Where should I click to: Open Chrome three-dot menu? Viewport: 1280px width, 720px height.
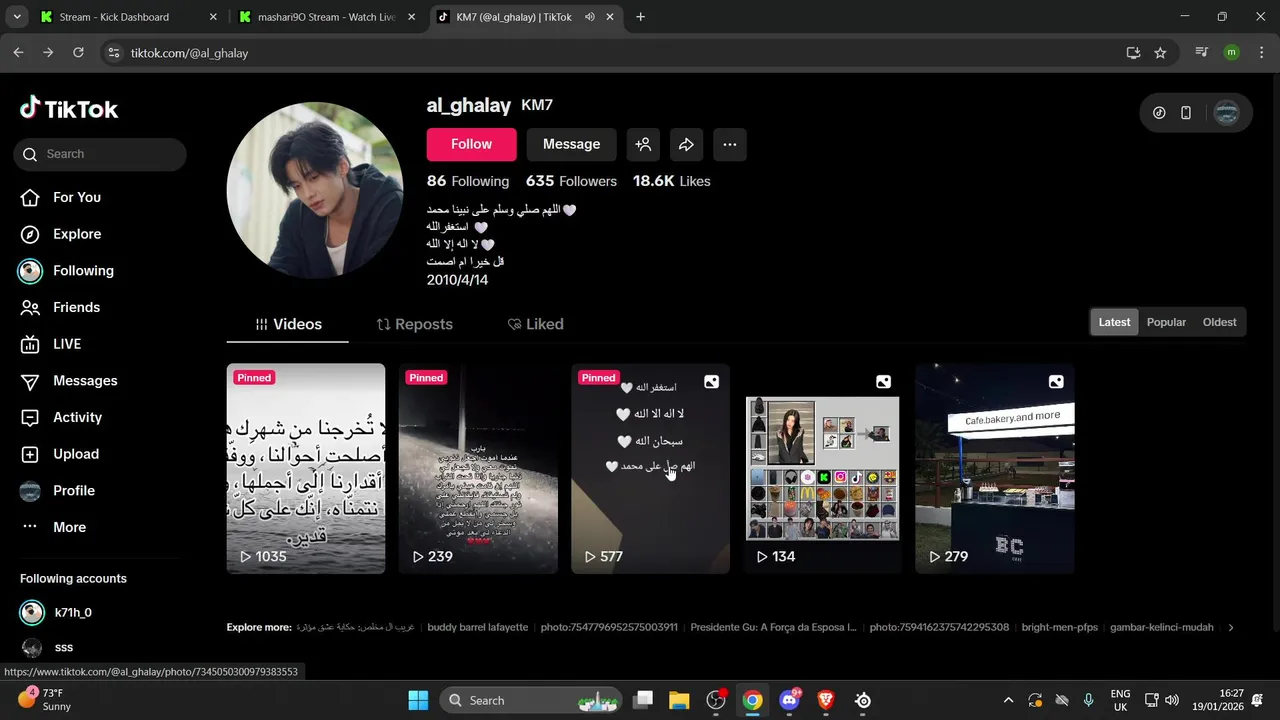pos(1261,53)
